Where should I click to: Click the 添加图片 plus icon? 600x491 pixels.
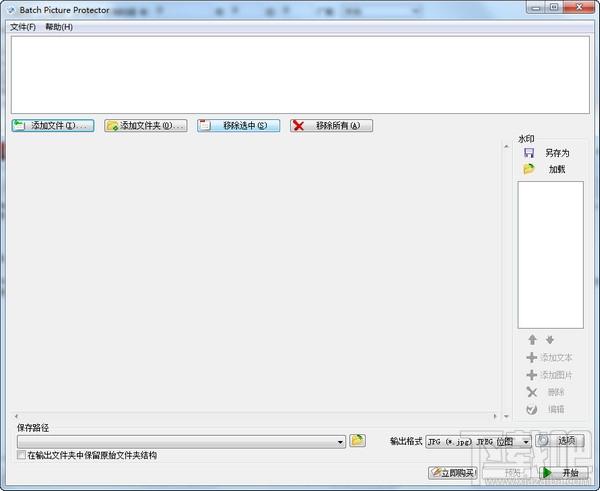[532, 375]
